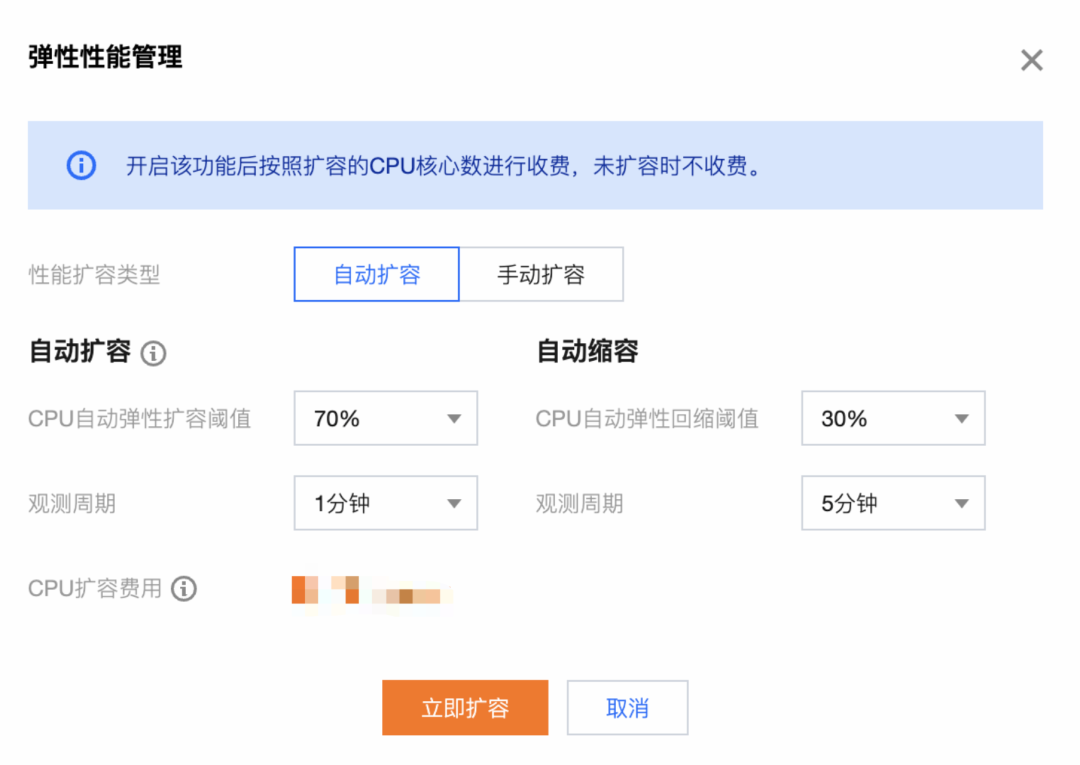Click the arrow on the 70% dropdown

(454, 419)
